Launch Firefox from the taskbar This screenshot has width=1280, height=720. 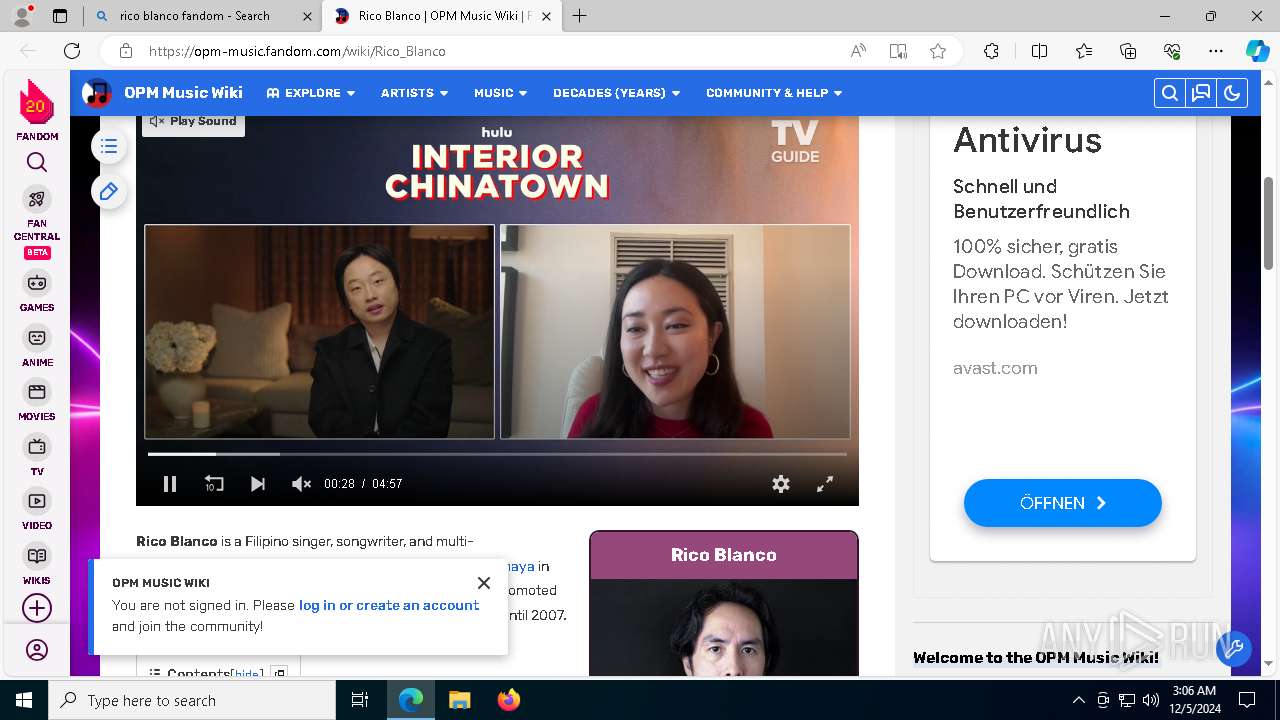(508, 700)
